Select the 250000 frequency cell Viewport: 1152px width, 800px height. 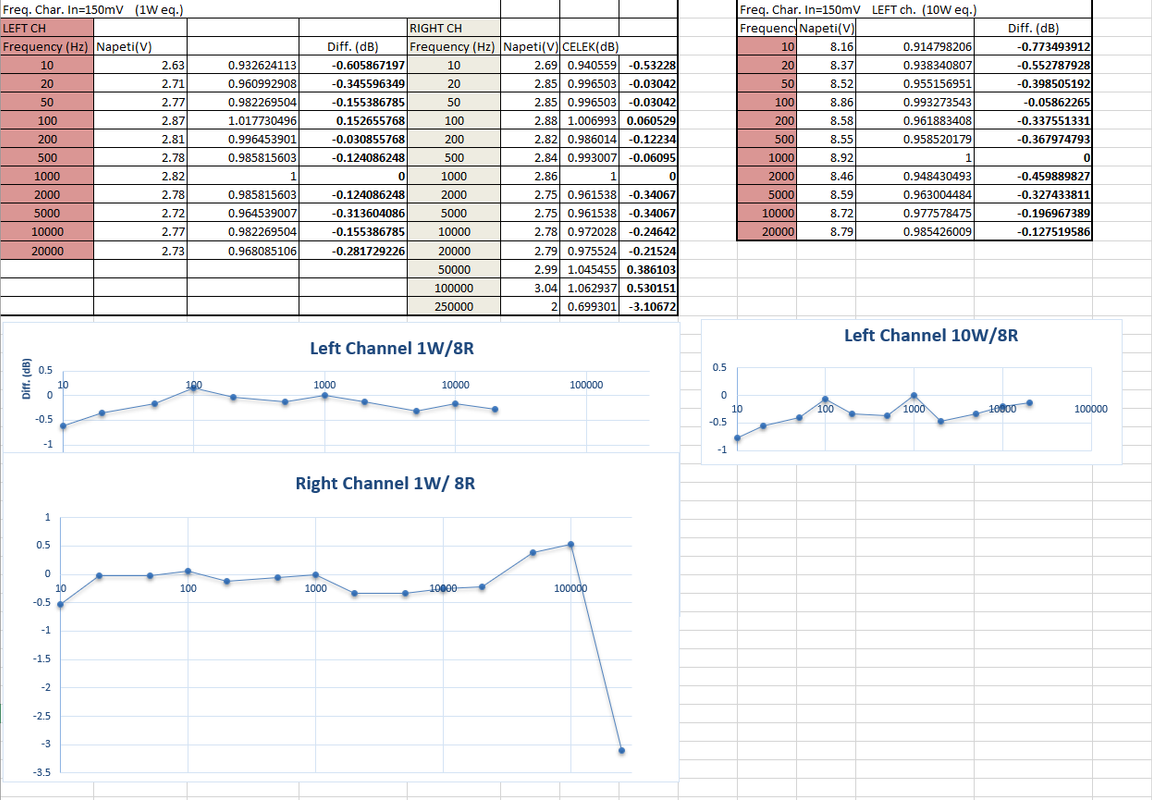[x=454, y=306]
